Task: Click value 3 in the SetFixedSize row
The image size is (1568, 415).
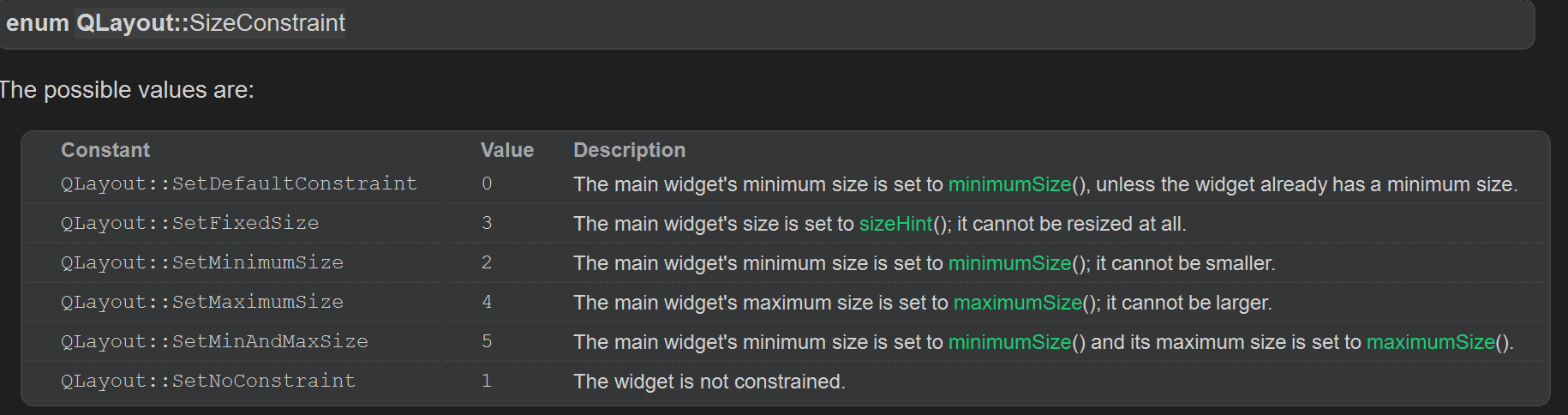Action: (x=487, y=223)
